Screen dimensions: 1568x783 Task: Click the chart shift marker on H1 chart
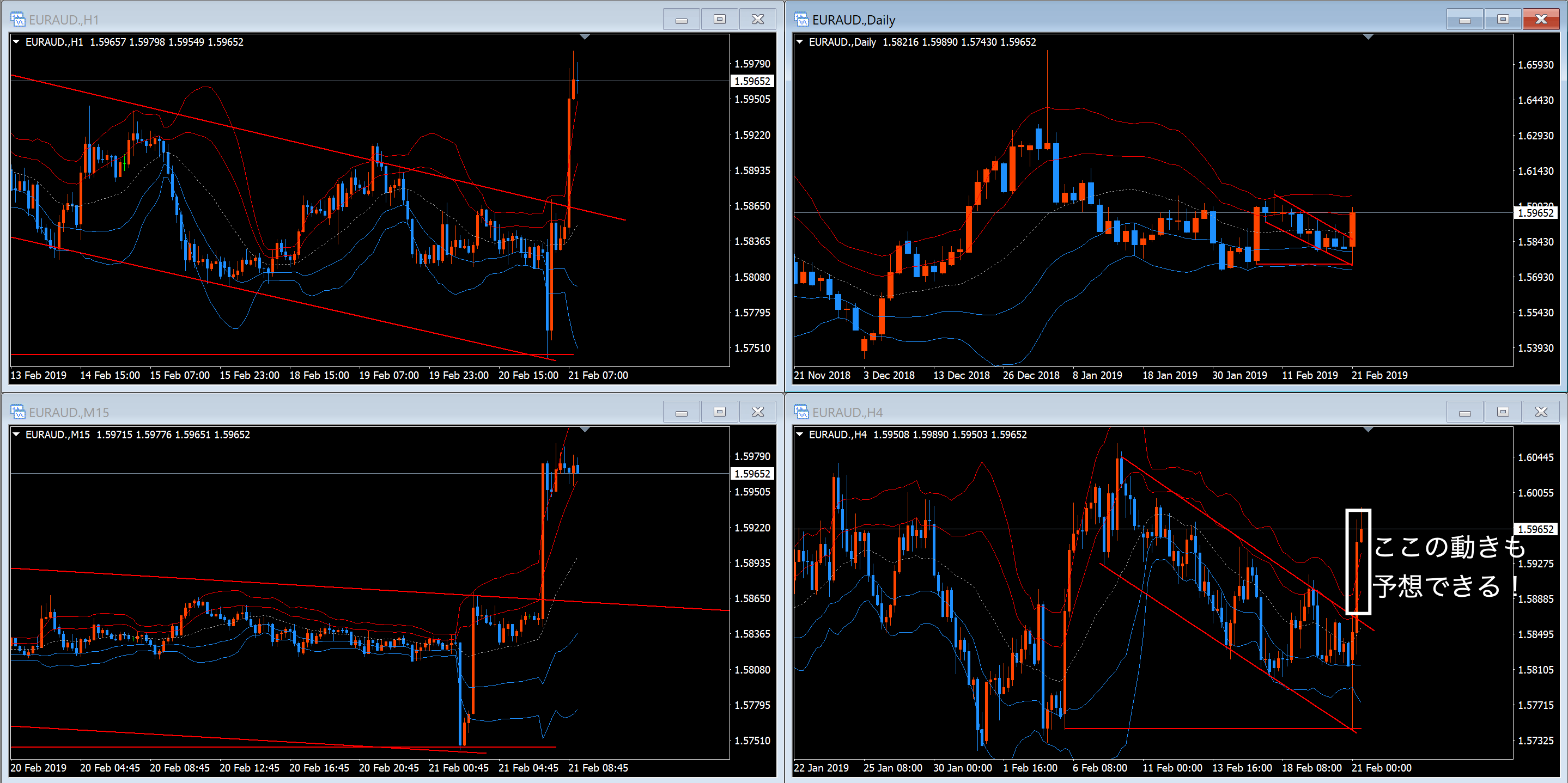coord(585,38)
